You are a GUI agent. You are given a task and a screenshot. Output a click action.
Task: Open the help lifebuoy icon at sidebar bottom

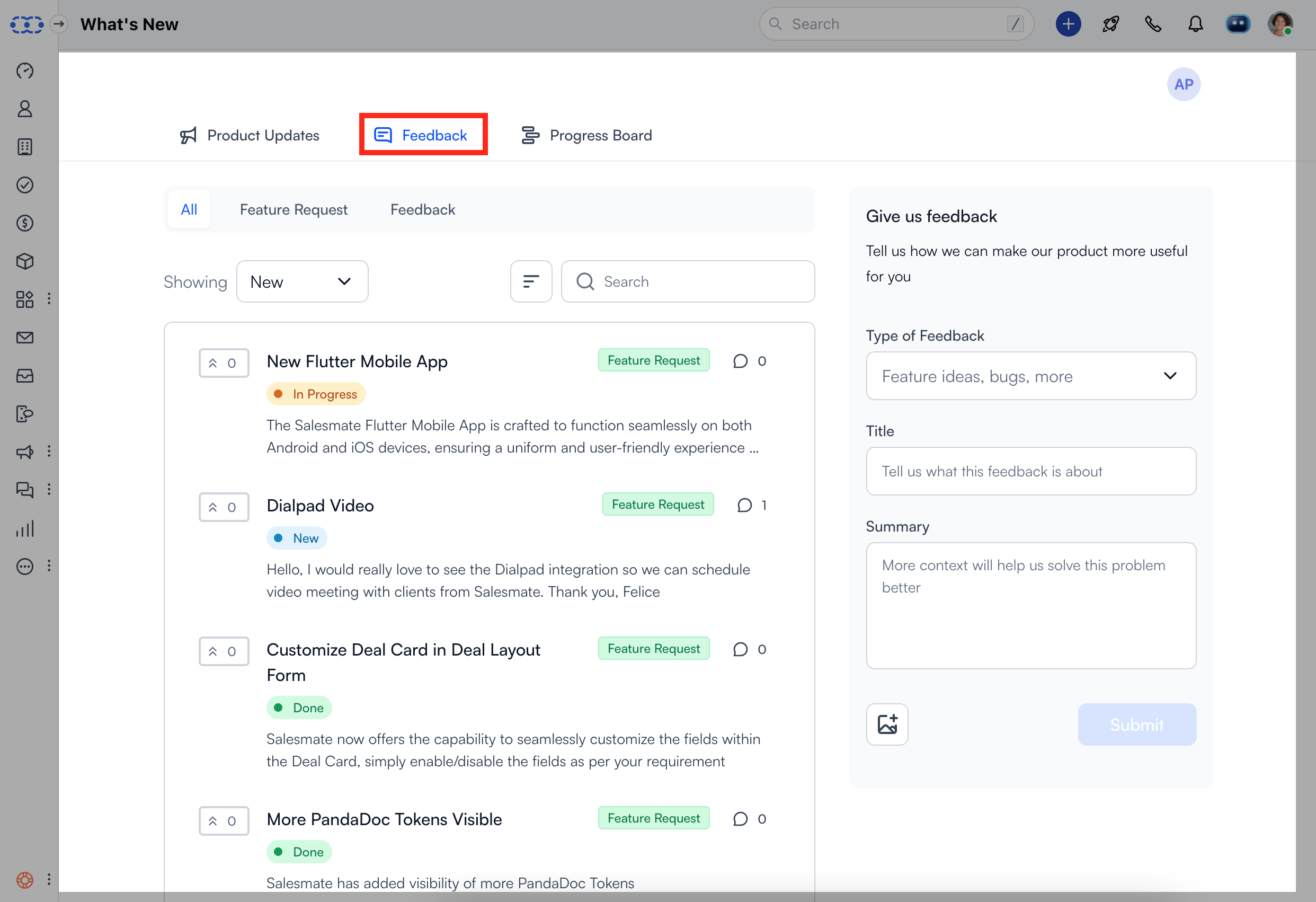point(25,880)
